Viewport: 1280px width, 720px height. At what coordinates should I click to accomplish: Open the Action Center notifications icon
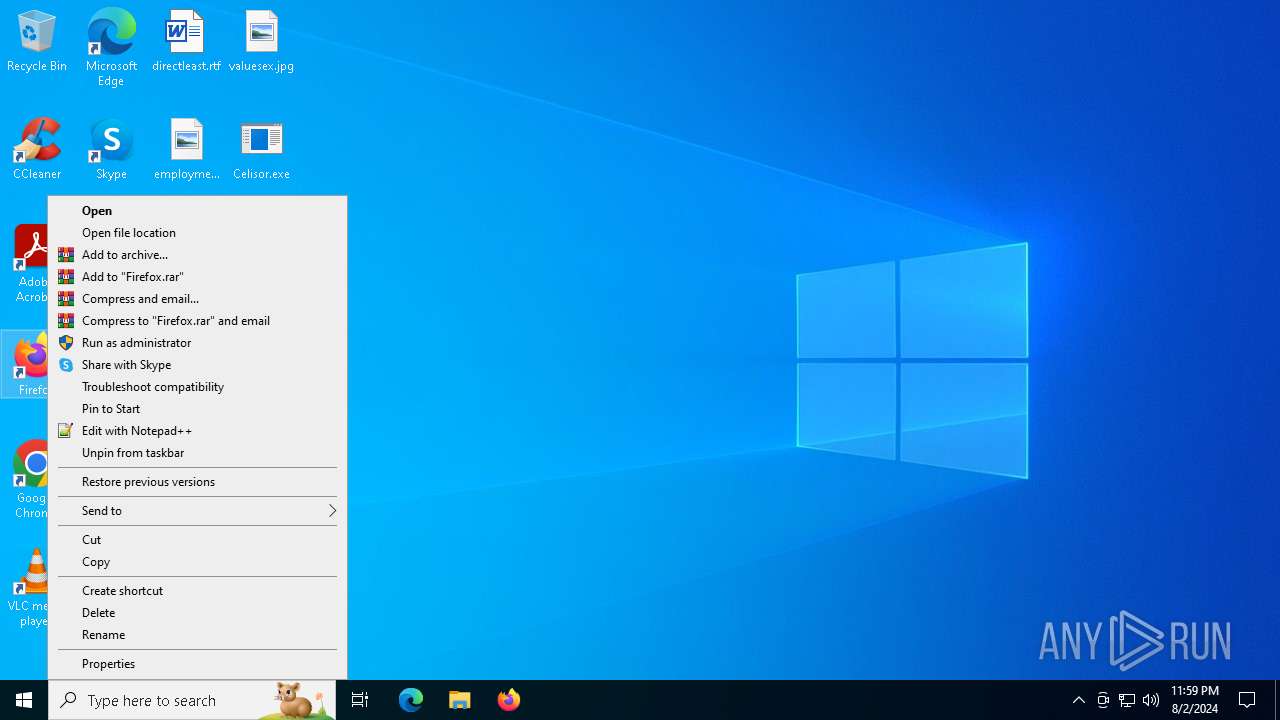[x=1247, y=700]
